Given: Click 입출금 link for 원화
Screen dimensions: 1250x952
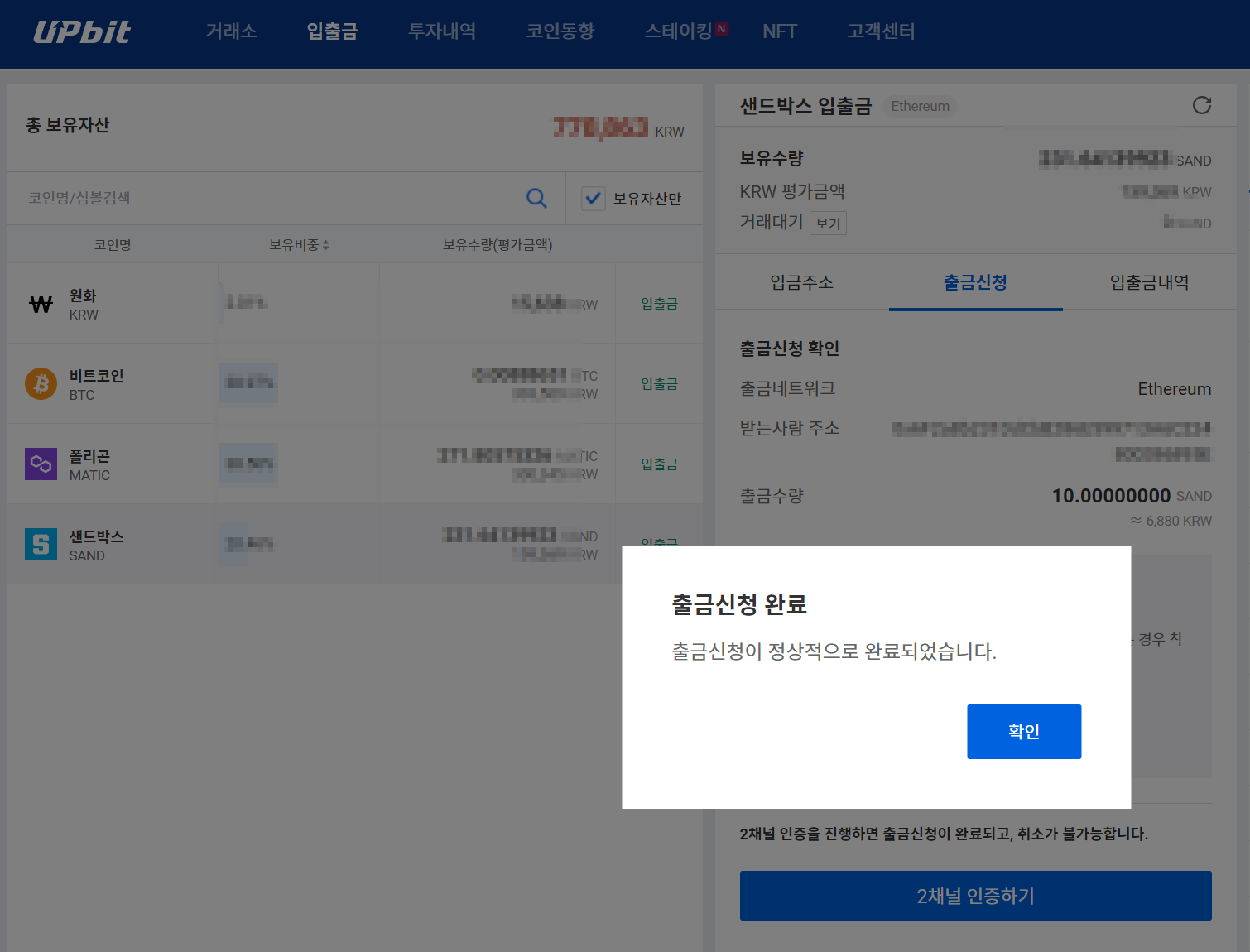Looking at the screenshot, I should coord(660,304).
